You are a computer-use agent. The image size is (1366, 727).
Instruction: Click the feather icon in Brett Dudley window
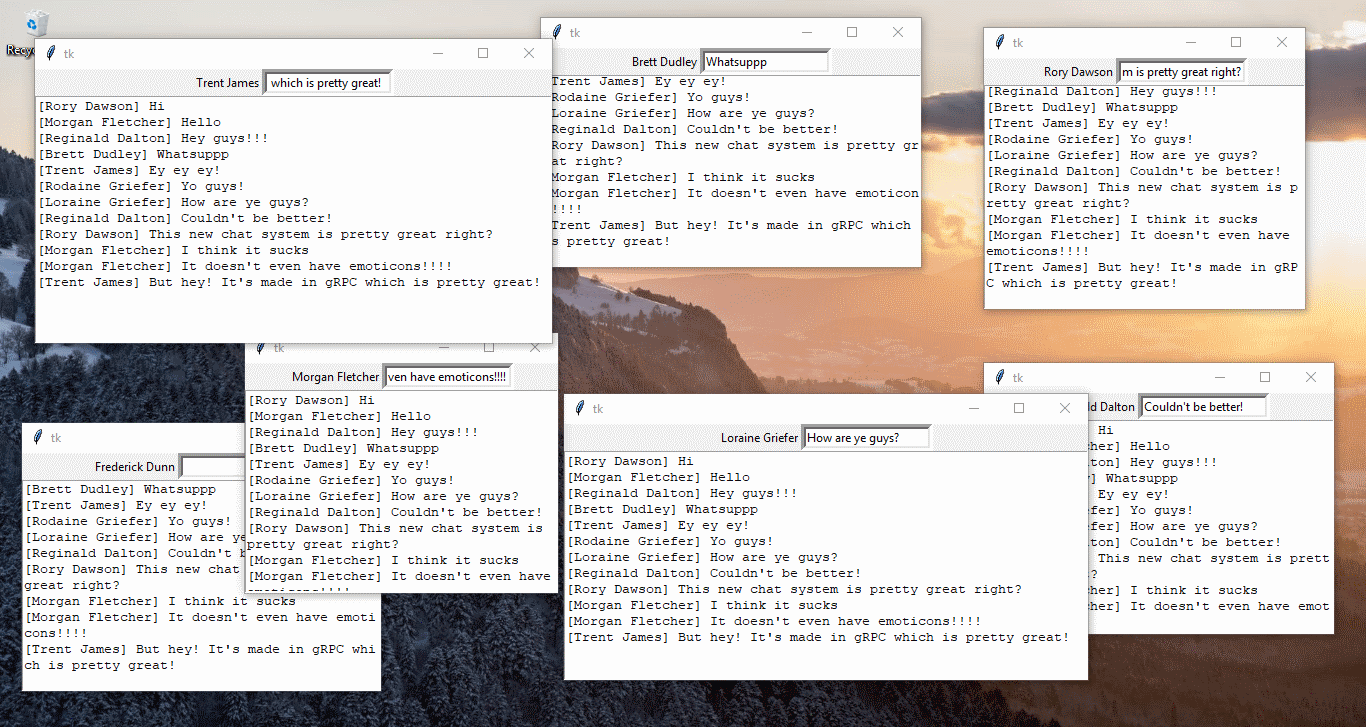pyautogui.click(x=557, y=32)
